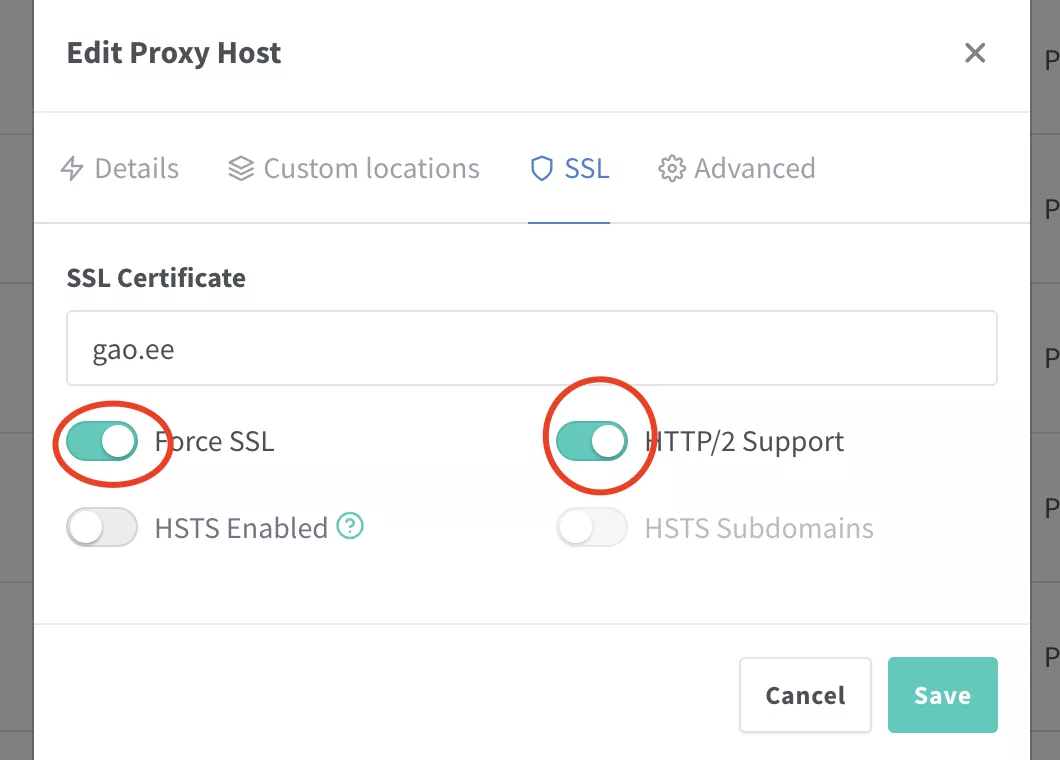Go to the Advanced tab
This screenshot has height=760, width=1060.
coord(754,169)
